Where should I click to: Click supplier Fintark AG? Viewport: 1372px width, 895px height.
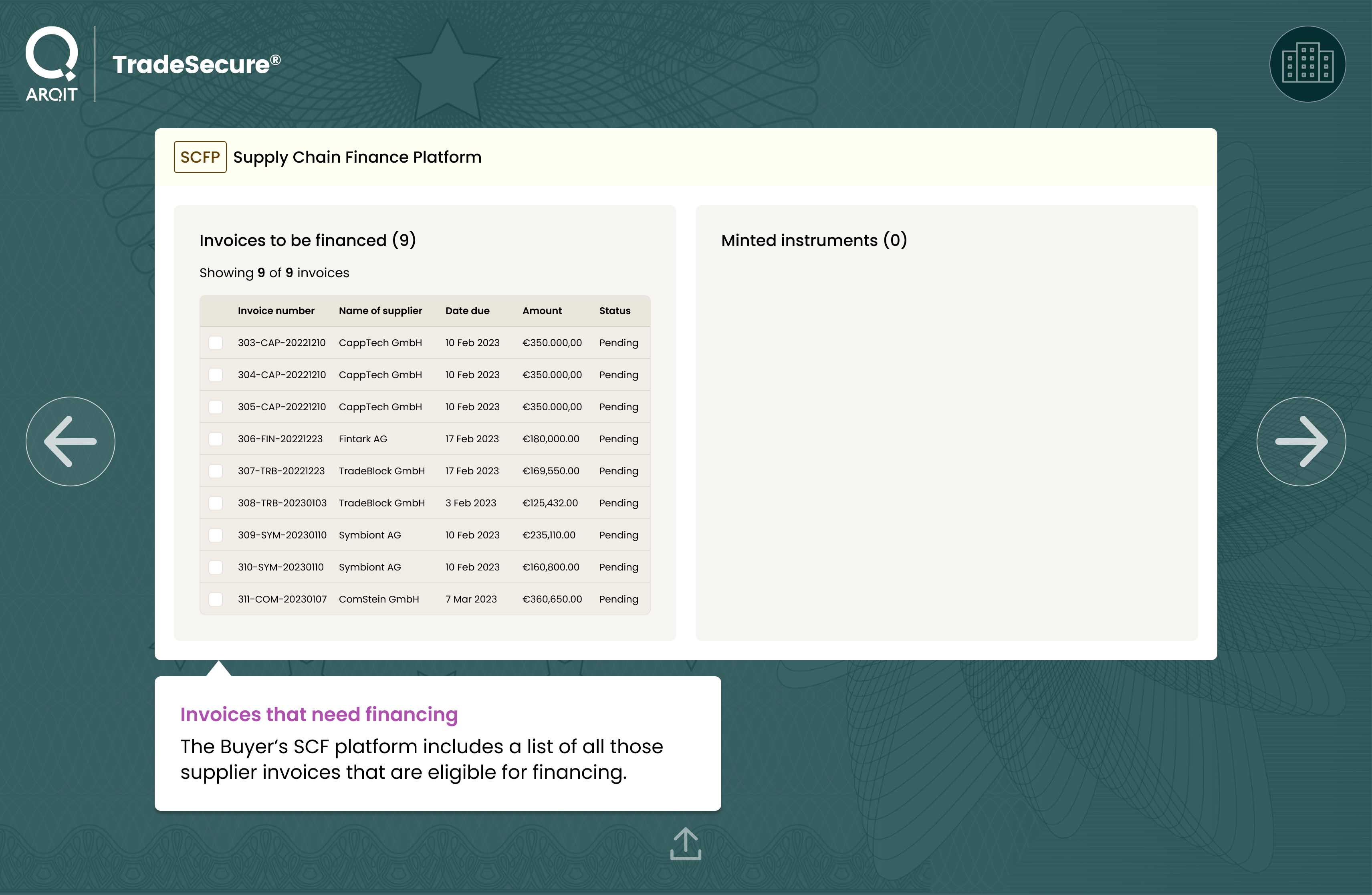(x=363, y=439)
